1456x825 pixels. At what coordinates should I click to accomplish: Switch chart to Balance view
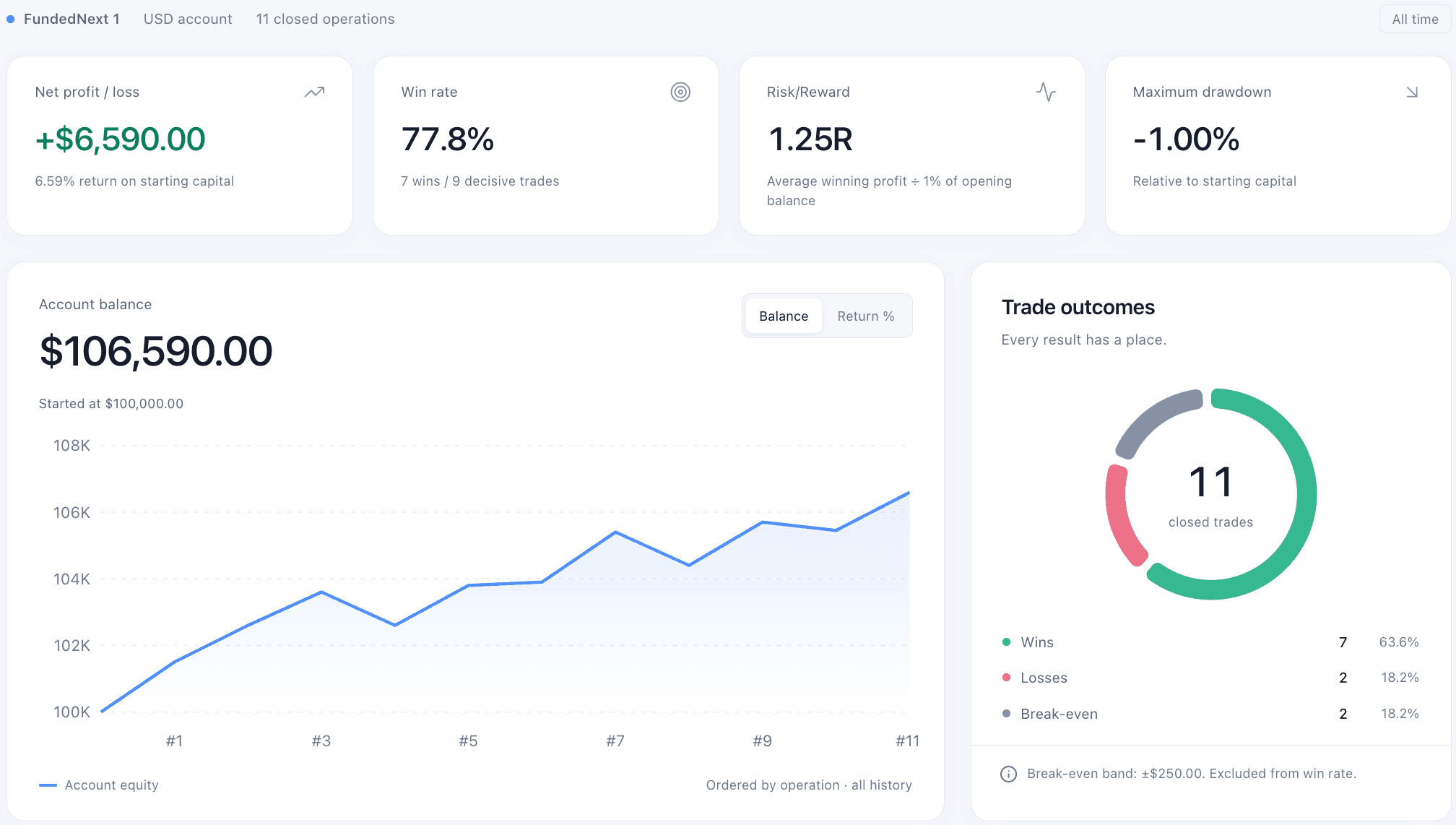point(784,316)
